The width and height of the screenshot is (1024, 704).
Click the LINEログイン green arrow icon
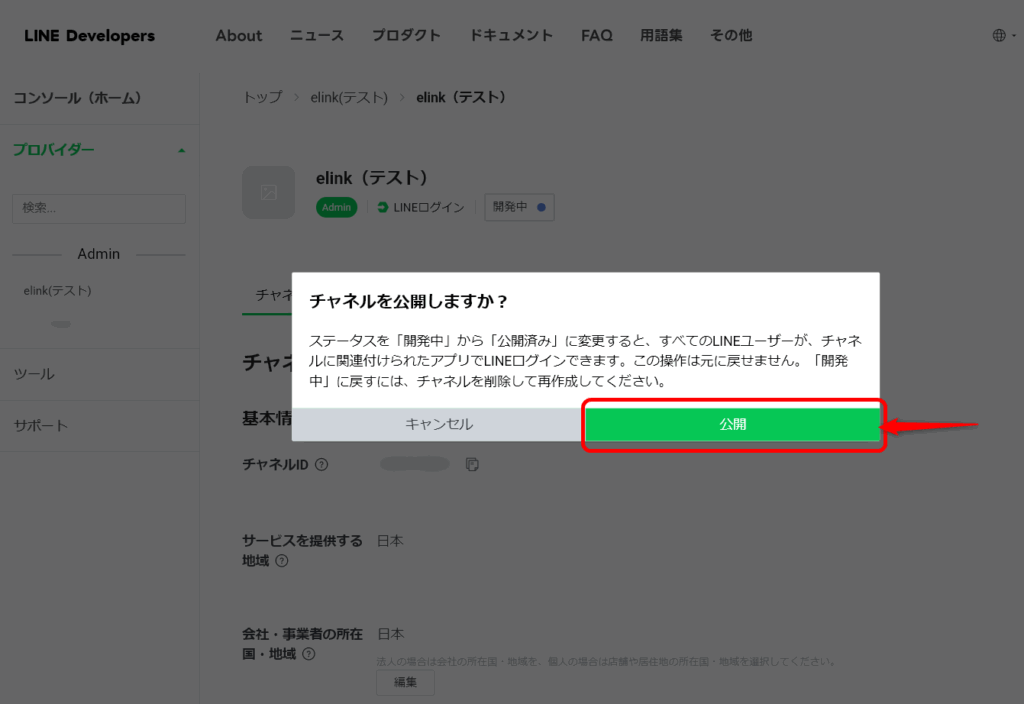click(383, 207)
